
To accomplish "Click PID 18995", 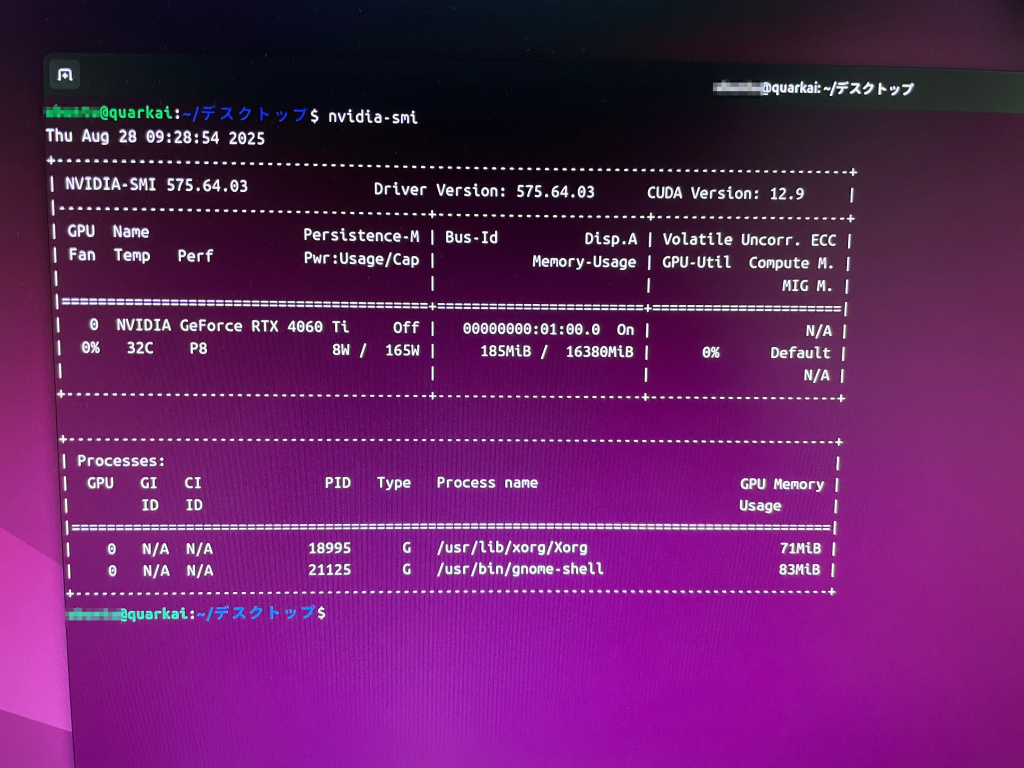I will pyautogui.click(x=330, y=548).
